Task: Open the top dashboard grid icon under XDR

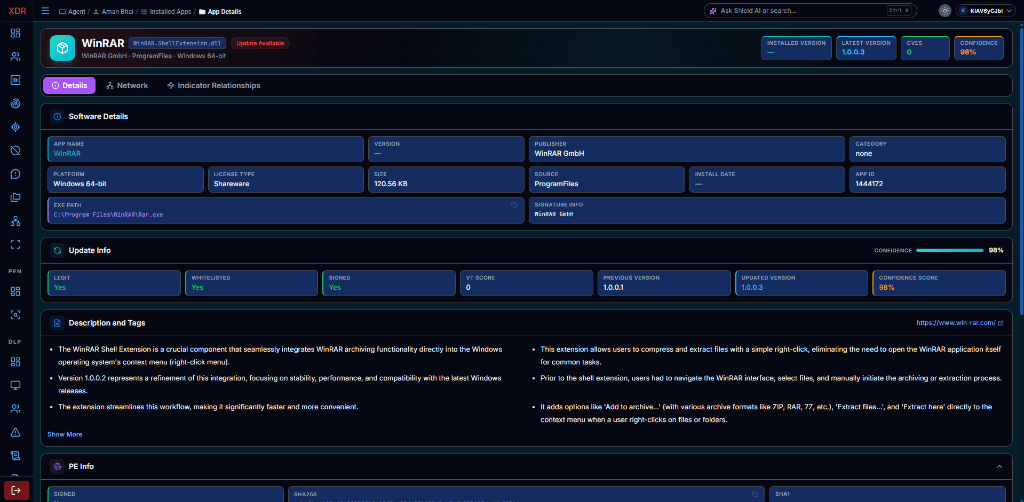Action: click(x=16, y=33)
